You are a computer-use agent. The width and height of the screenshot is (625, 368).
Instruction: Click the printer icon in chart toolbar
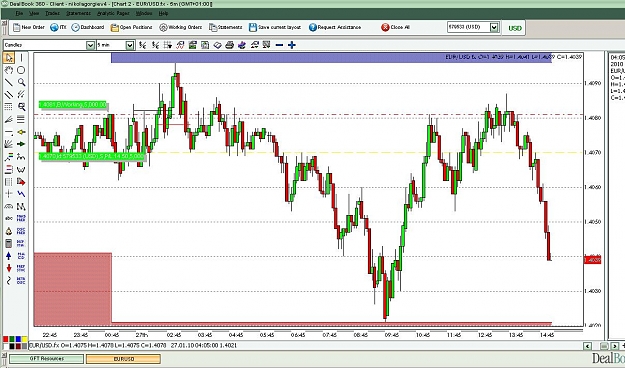229,45
